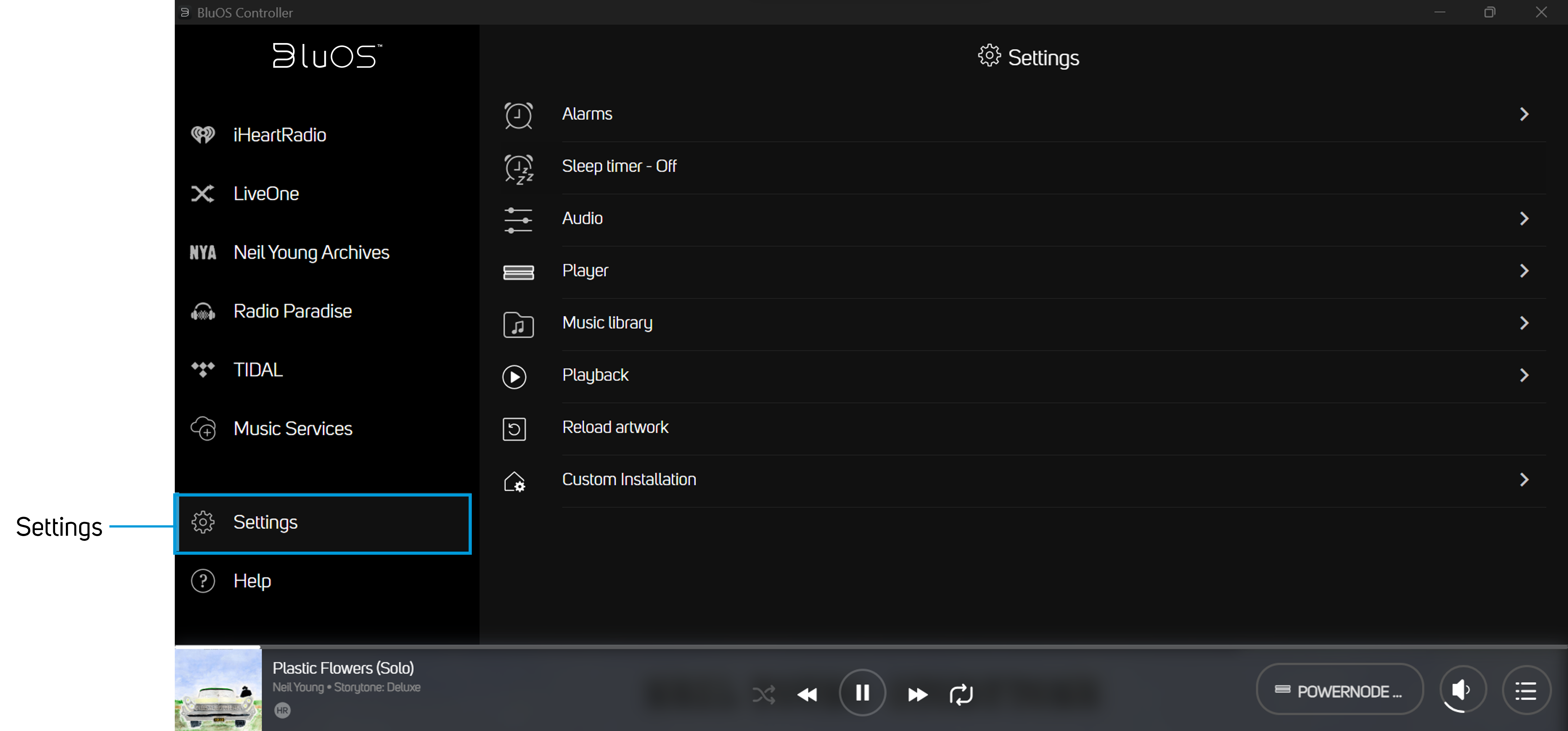
Task: Expand the Player settings chevron
Action: (x=1524, y=271)
